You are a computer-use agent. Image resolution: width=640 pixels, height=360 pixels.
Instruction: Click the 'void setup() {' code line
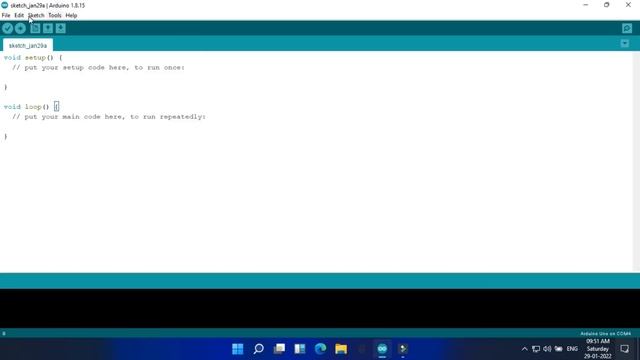(33, 58)
